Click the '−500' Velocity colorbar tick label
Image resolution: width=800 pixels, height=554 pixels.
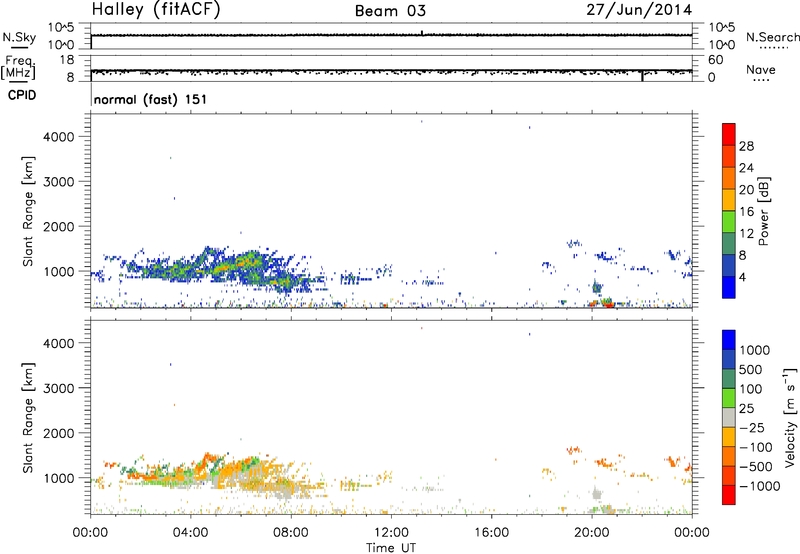(x=756, y=467)
